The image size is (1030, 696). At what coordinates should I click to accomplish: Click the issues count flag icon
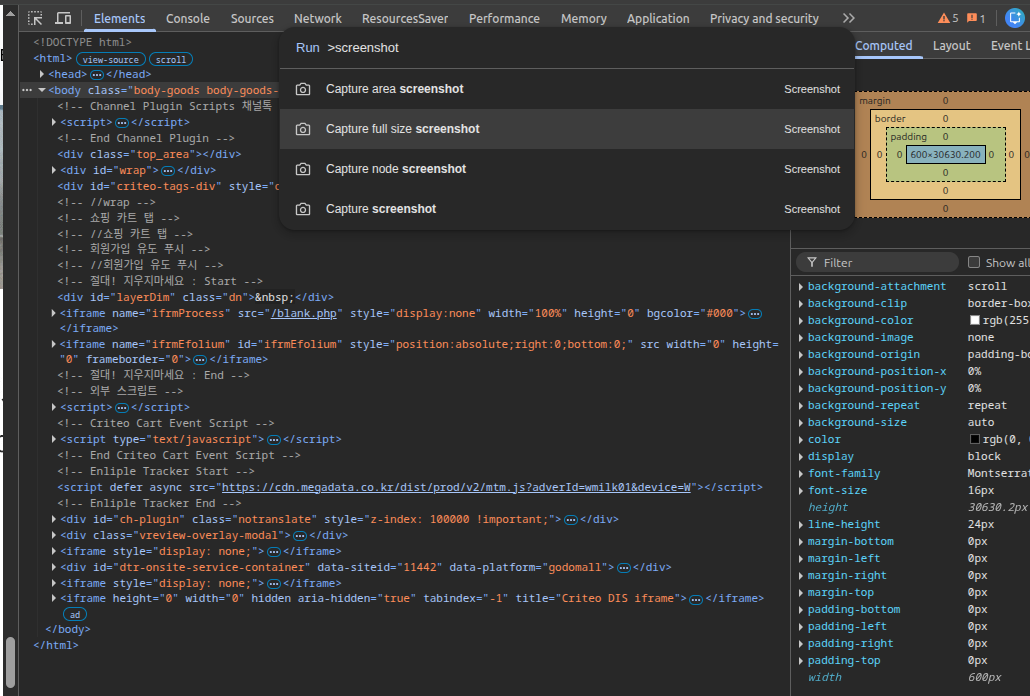point(972,18)
